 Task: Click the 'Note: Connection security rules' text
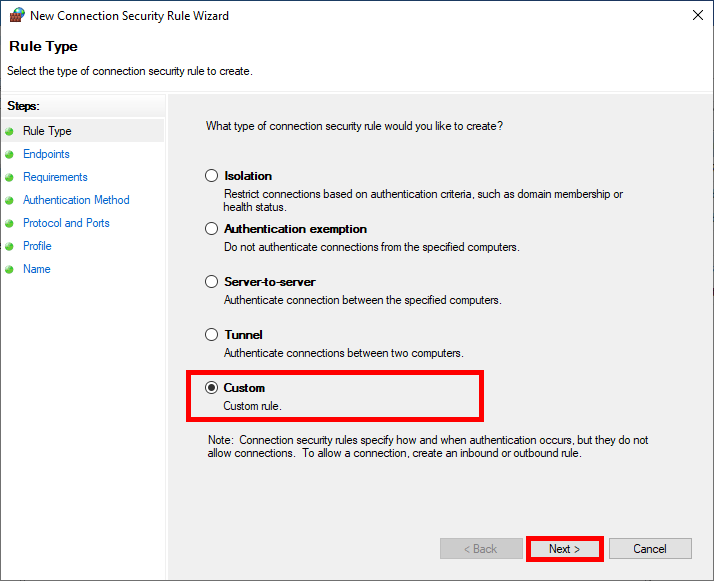click(428, 446)
